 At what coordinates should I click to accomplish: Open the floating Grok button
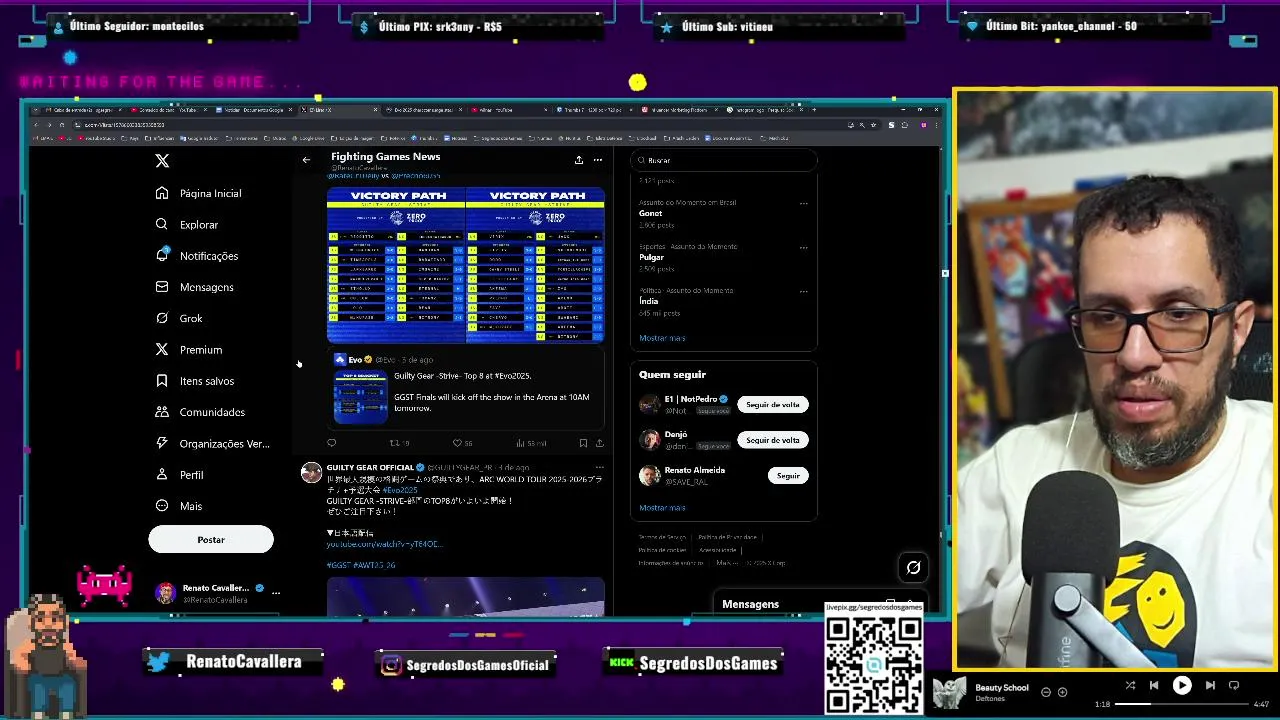[x=913, y=568]
